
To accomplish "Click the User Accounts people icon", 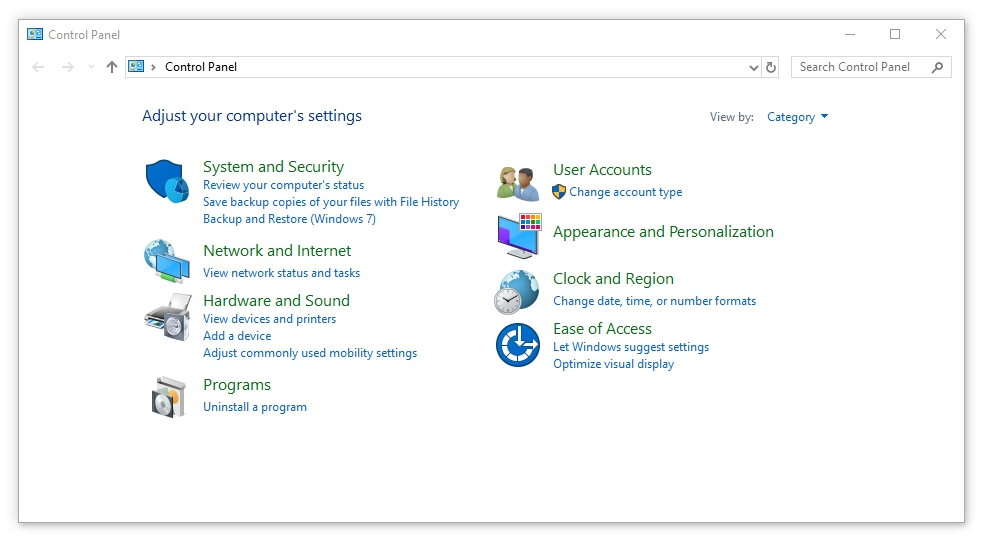I will [518, 183].
